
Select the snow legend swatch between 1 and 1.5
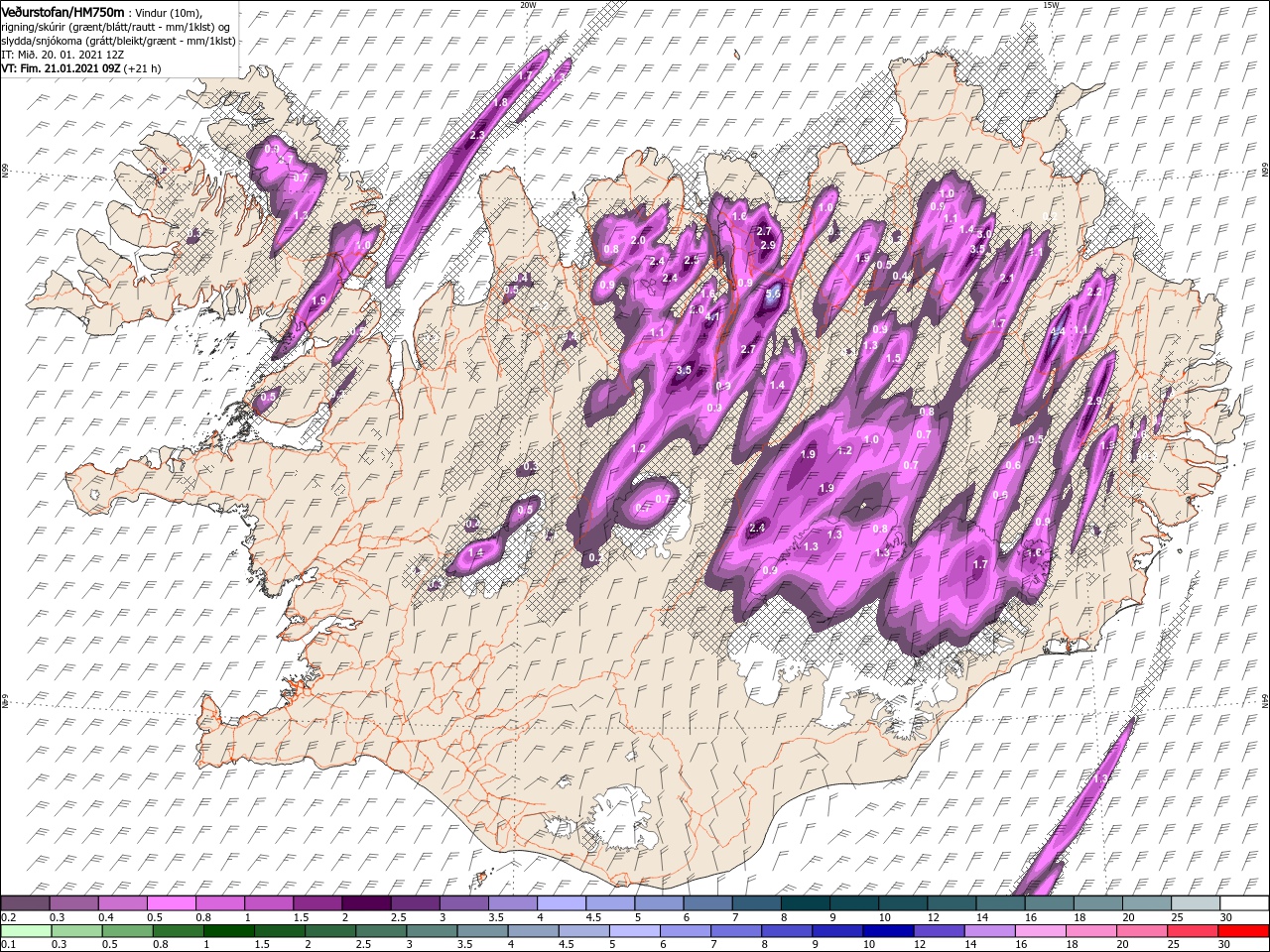269,903
